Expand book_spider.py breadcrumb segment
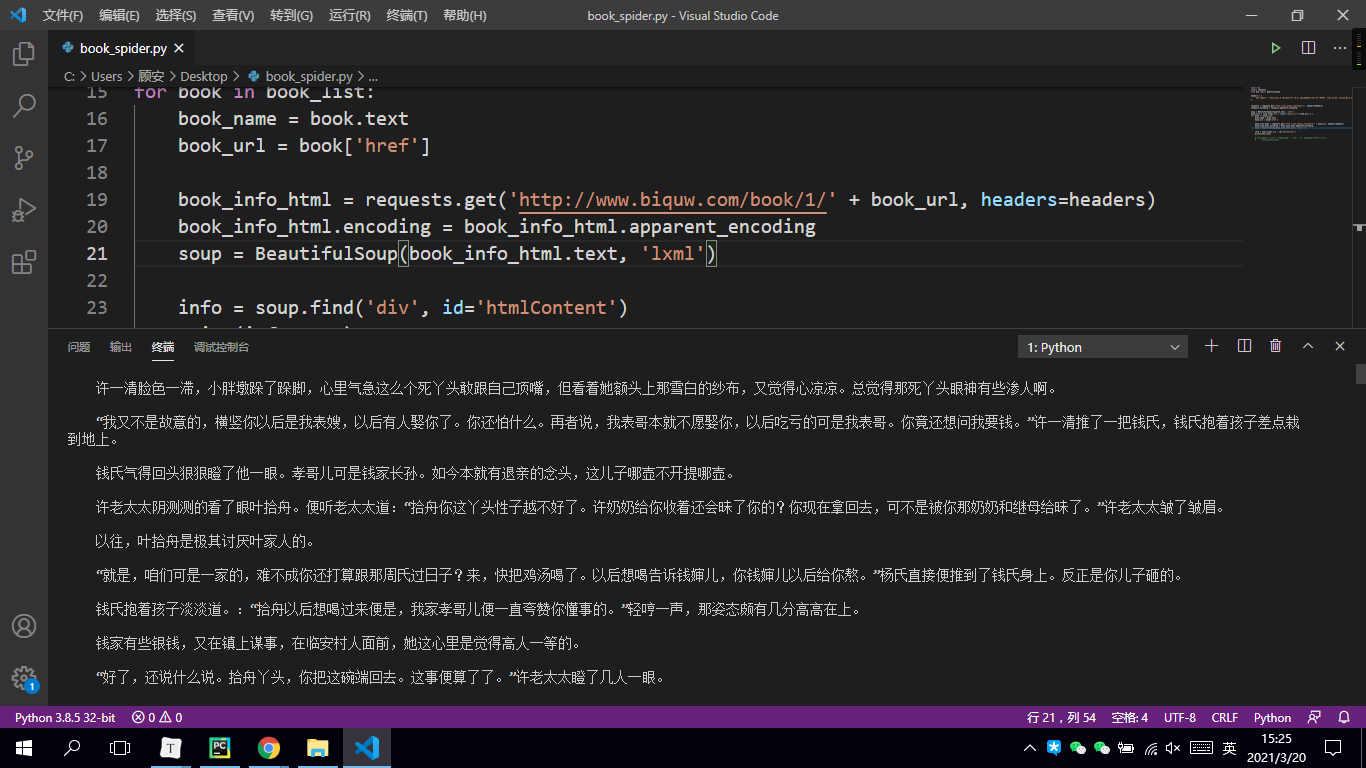 click(299, 76)
